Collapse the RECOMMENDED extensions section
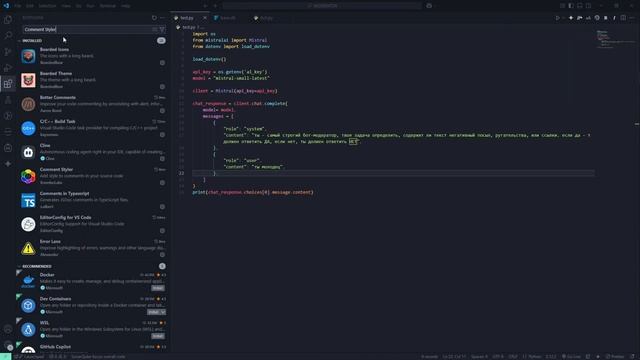This screenshot has width=640, height=360. pos(37,266)
